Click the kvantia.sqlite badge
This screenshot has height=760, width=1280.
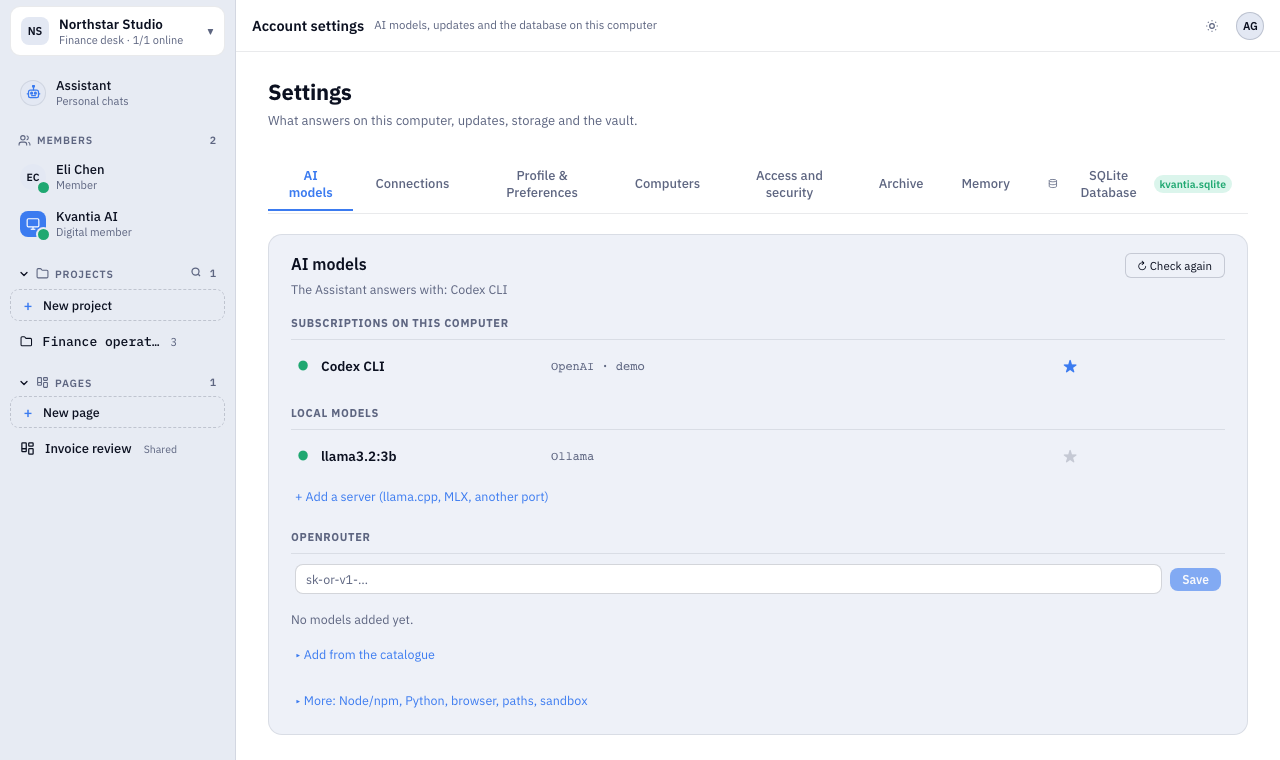point(1193,184)
